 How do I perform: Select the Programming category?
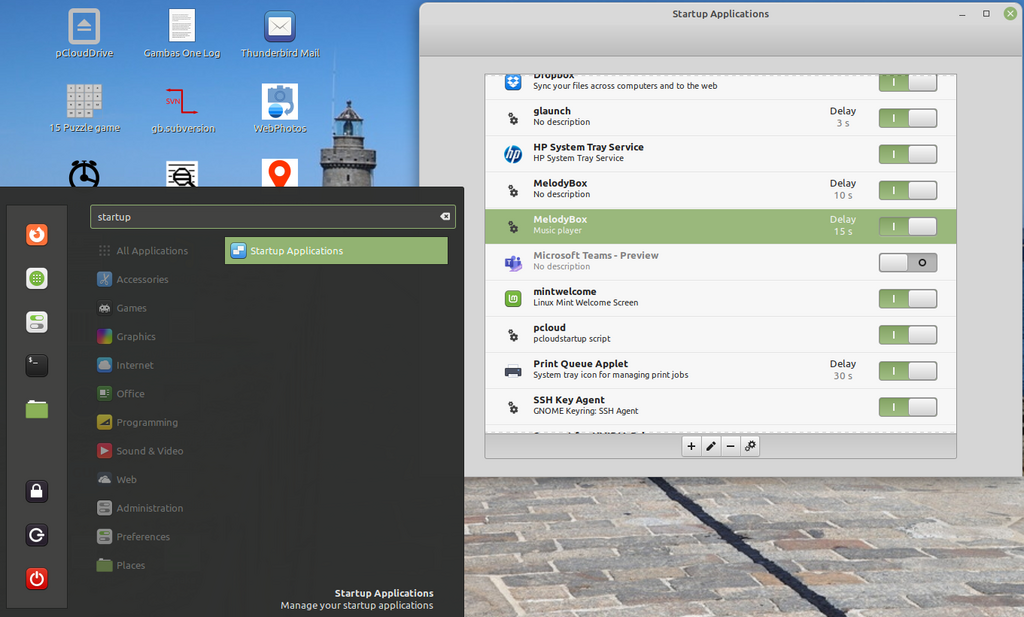[x=138, y=422]
